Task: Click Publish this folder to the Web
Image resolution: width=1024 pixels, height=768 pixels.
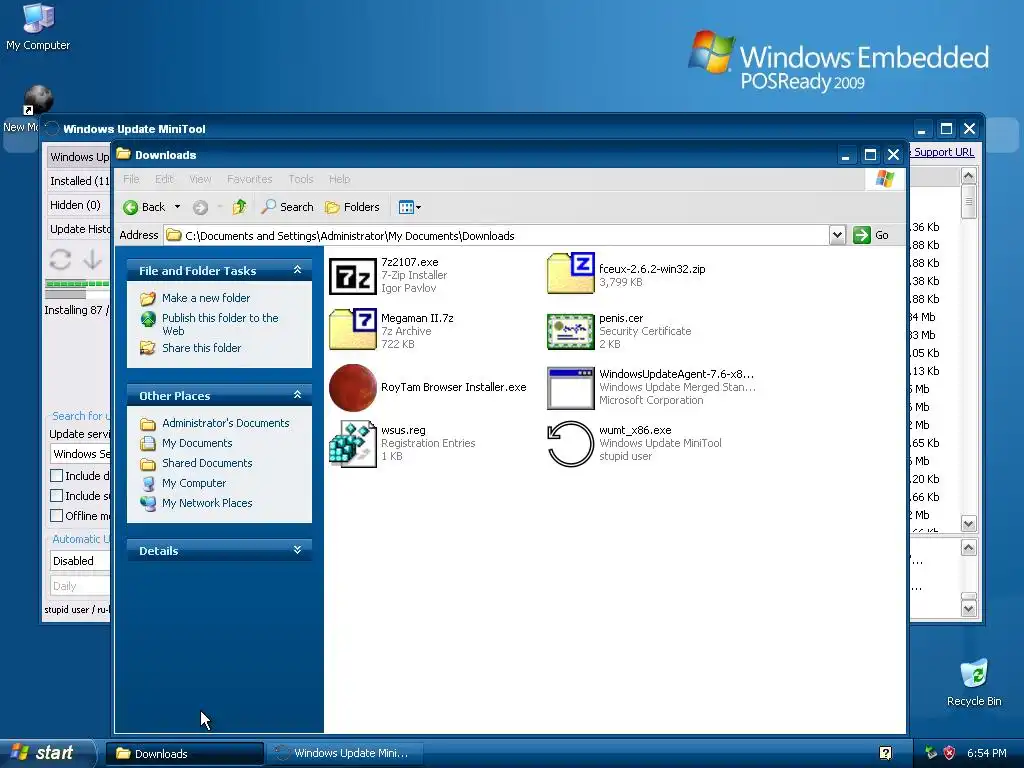Action: point(220,324)
